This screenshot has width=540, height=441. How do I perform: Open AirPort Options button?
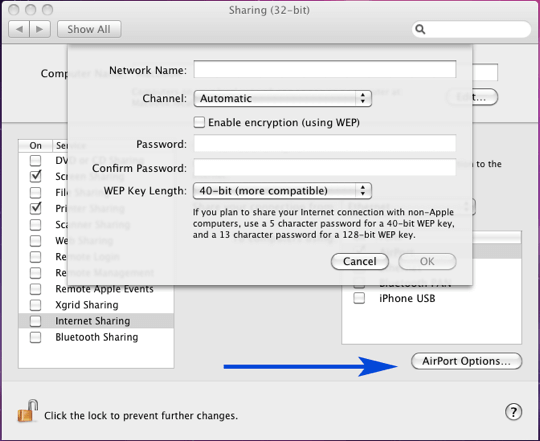[466, 361]
